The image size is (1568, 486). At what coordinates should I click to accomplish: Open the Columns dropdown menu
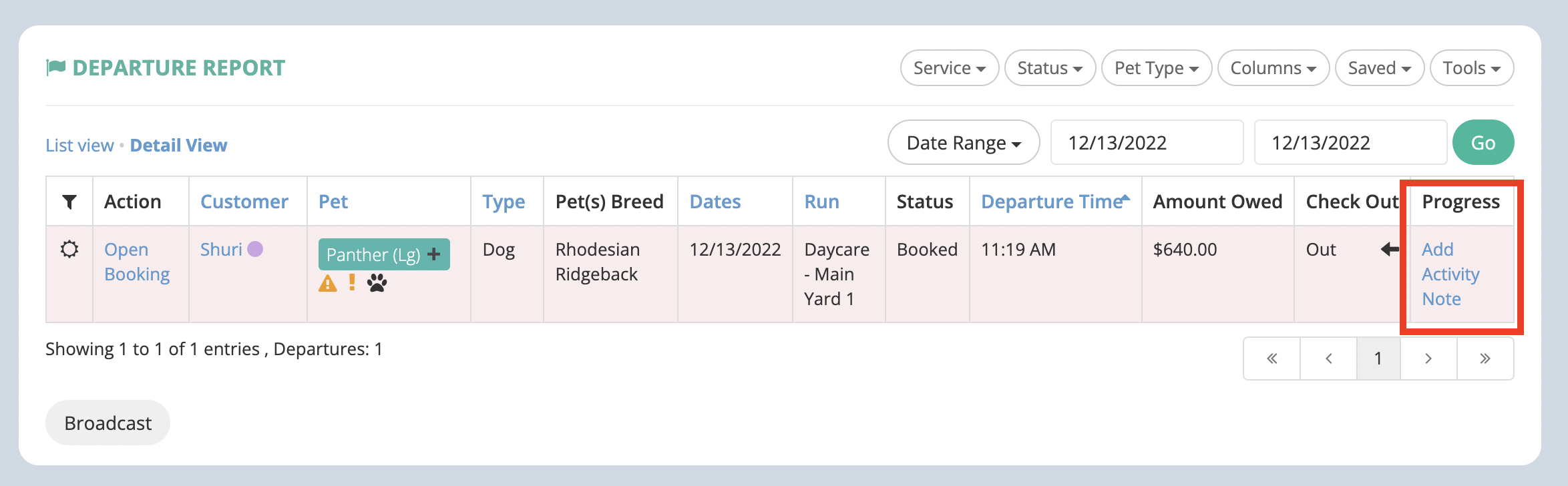tap(1273, 68)
